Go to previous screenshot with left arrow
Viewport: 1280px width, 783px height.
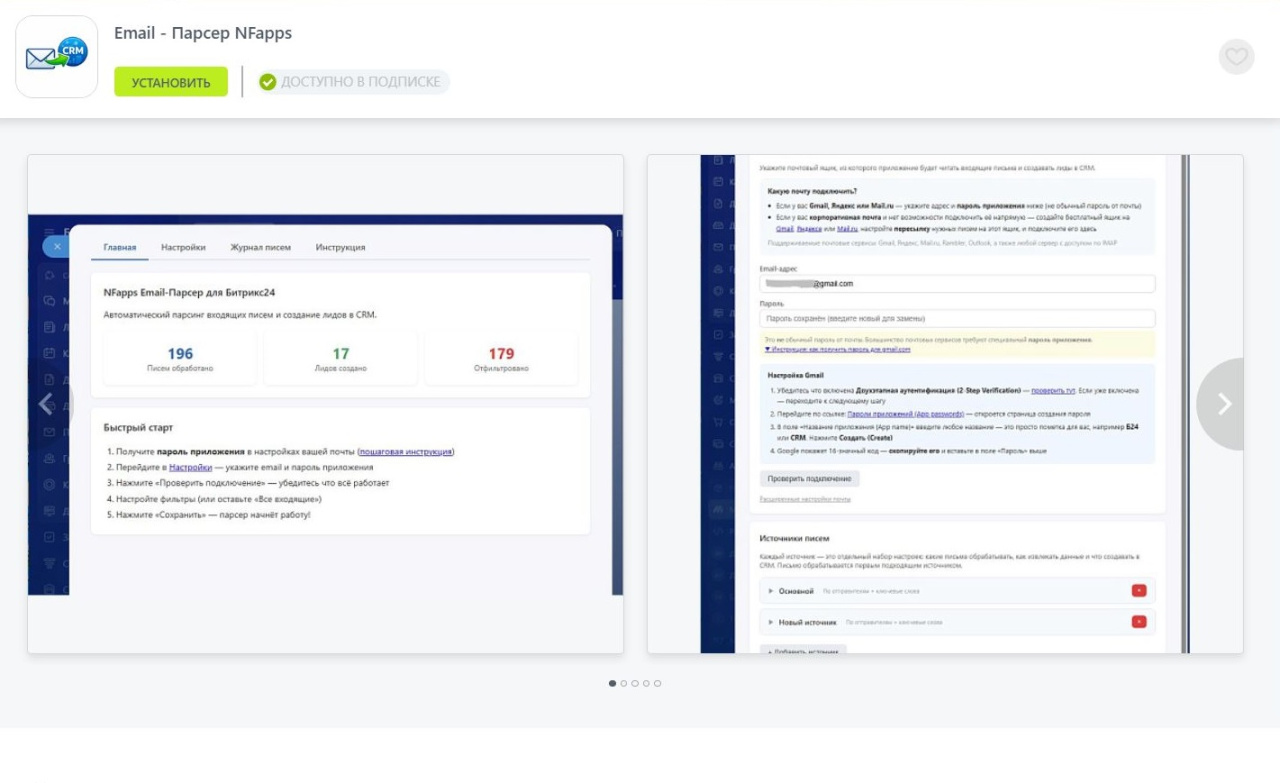[46, 404]
